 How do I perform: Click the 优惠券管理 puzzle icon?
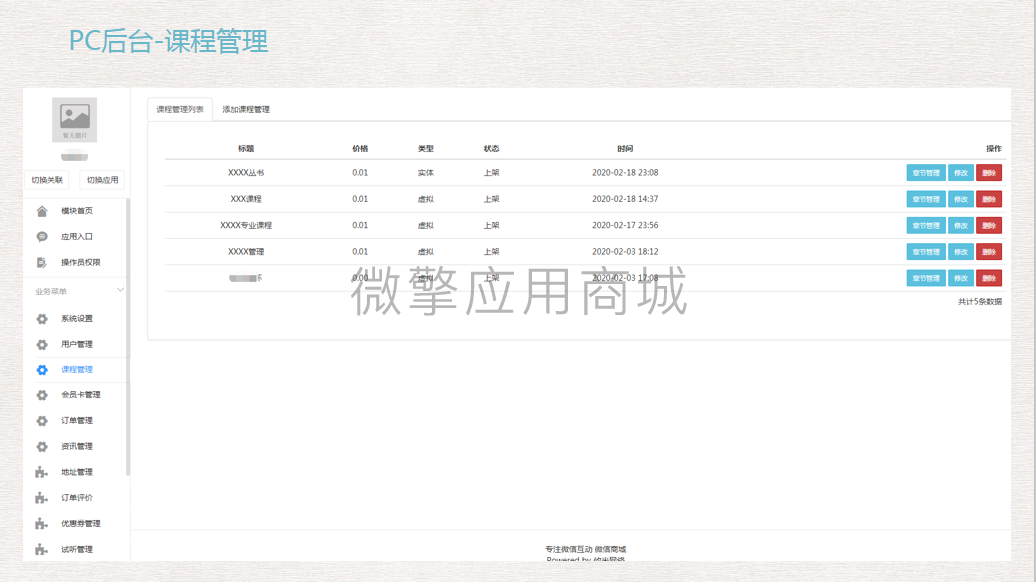42,524
